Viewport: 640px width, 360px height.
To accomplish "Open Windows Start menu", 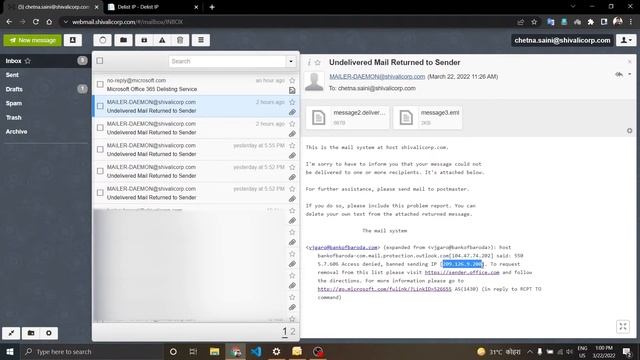I will (9, 351).
